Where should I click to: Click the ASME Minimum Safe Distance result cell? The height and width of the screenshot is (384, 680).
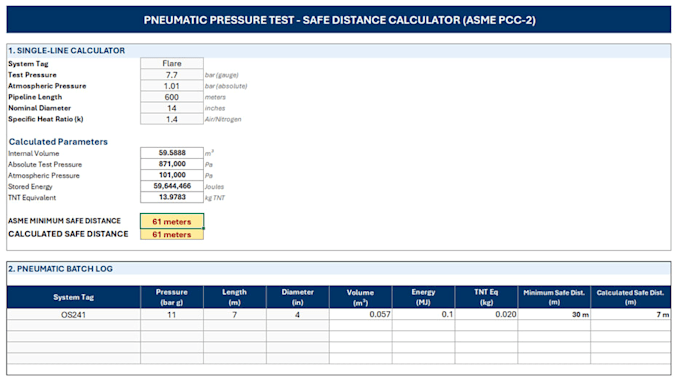172,221
